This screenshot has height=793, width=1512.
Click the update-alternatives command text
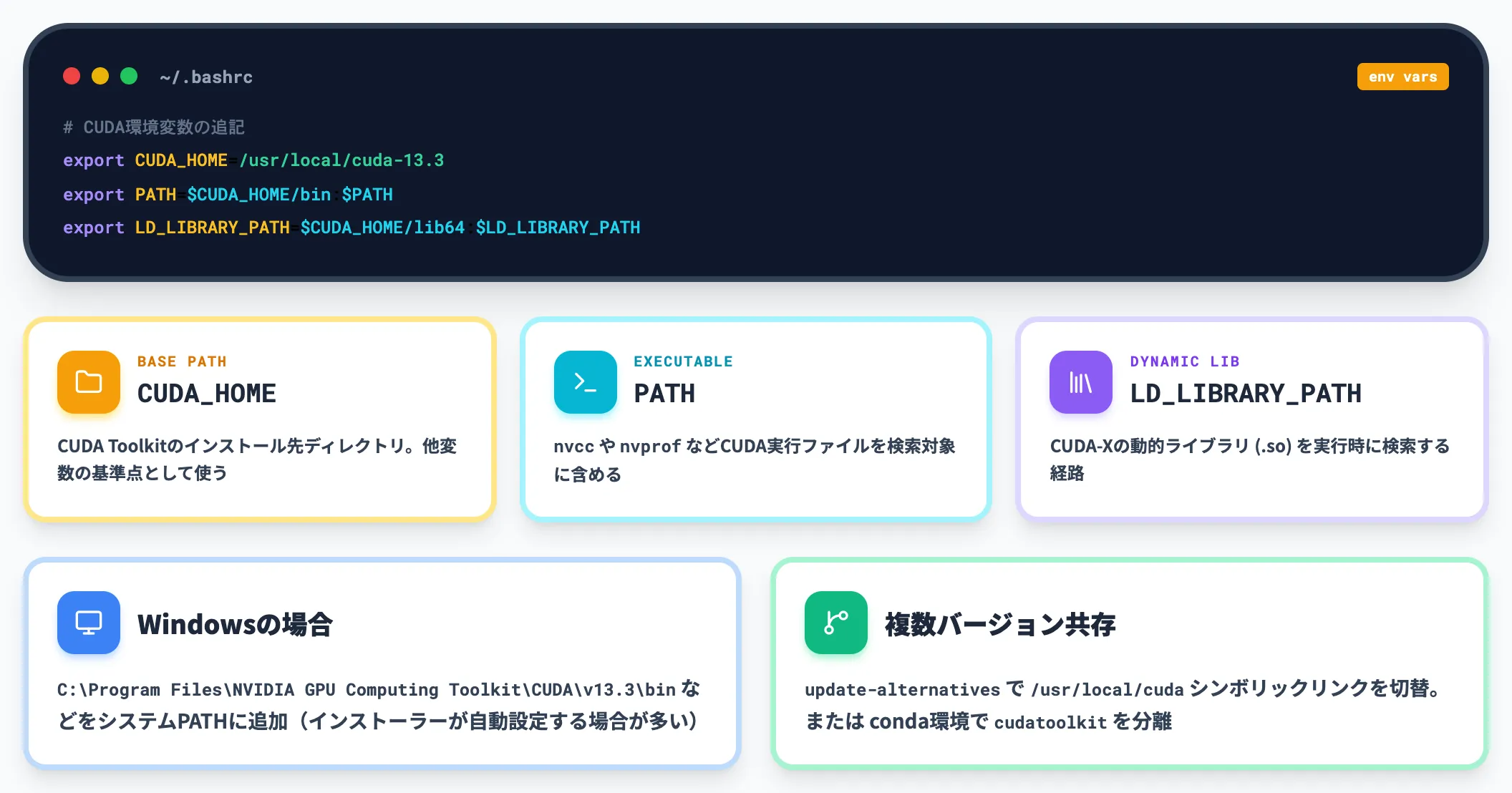(902, 690)
